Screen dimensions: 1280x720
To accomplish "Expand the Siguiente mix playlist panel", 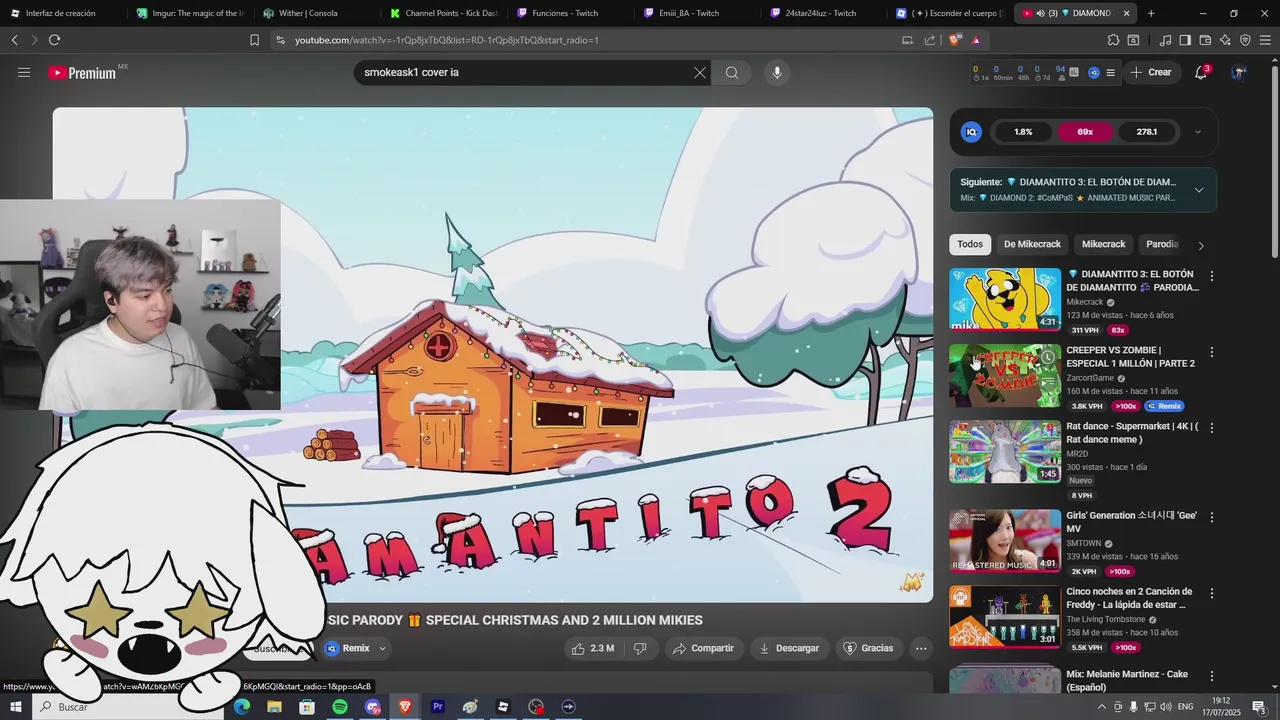I will click(1199, 190).
